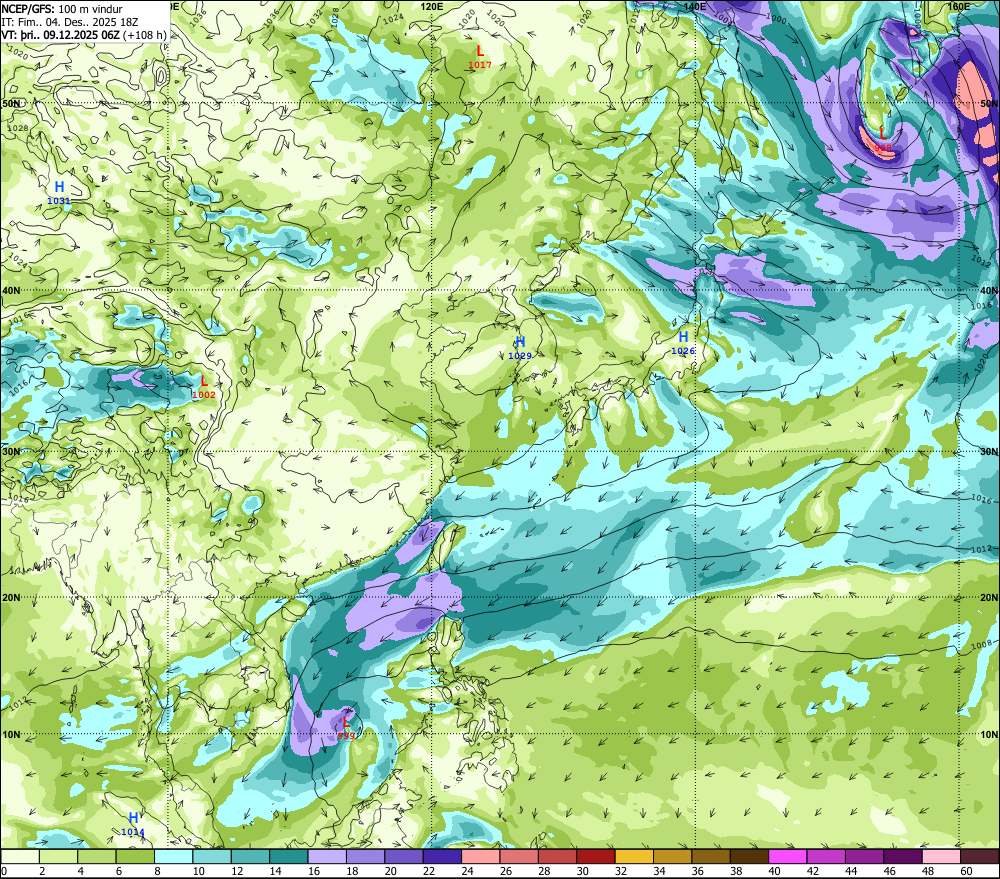Click the 'IT: Fim.. 04. Des.. 2025 18Z' line
This screenshot has height=879, width=1000.
70,22
